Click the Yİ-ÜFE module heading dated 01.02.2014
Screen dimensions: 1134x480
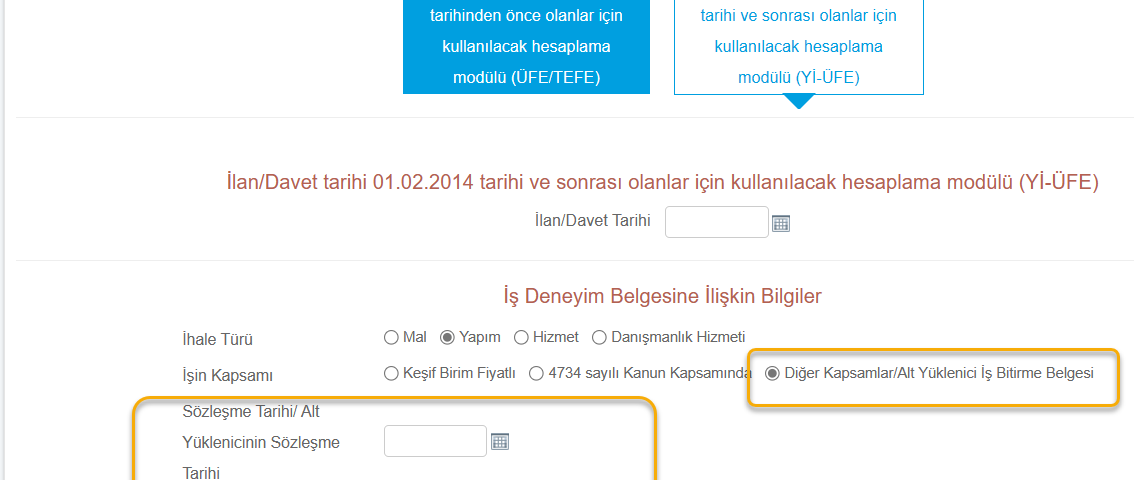662,183
